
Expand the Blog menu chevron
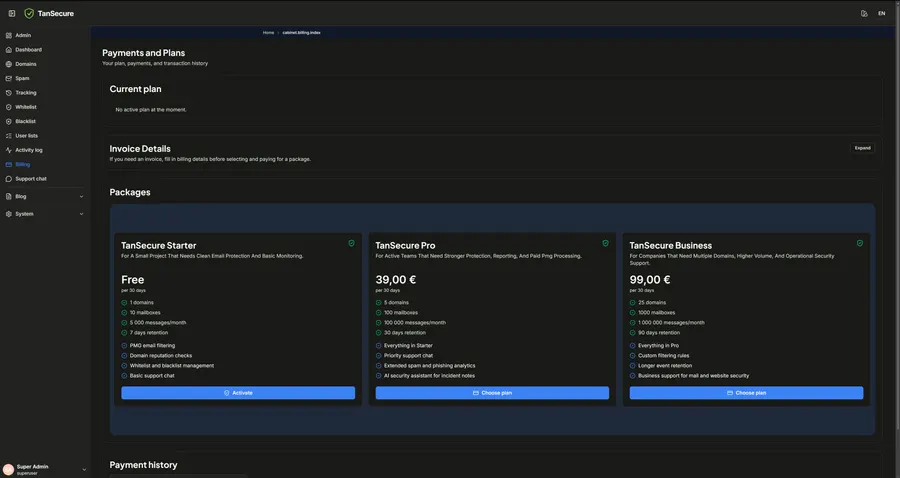[81, 197]
